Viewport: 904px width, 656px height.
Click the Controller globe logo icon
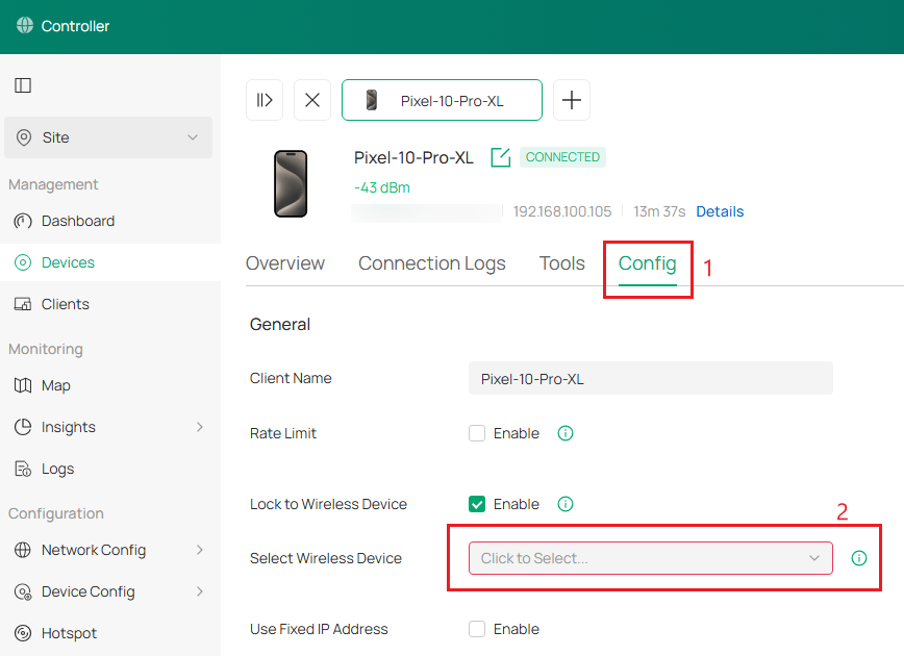click(x=25, y=25)
